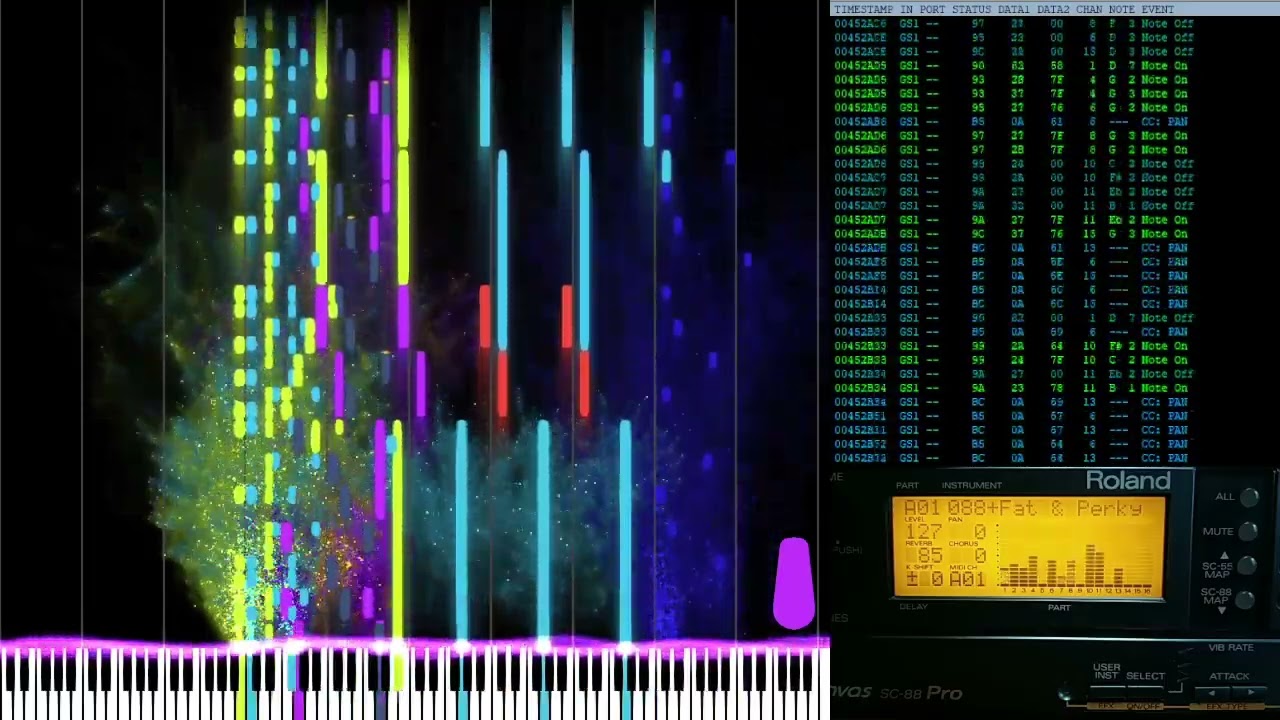The width and height of the screenshot is (1280, 720).
Task: Select the 'B 1 Note On' log row
Action: (x=1011, y=388)
